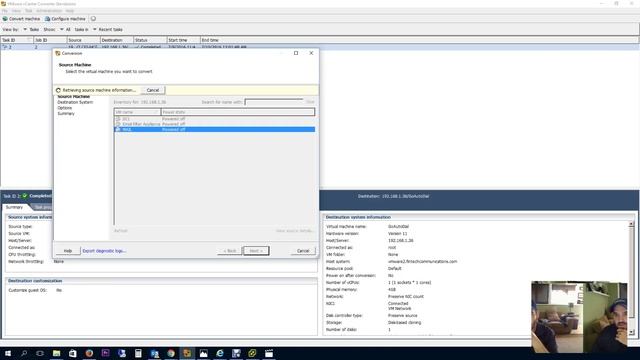
Task: Click the Job ID column header
Action: click(x=50, y=40)
